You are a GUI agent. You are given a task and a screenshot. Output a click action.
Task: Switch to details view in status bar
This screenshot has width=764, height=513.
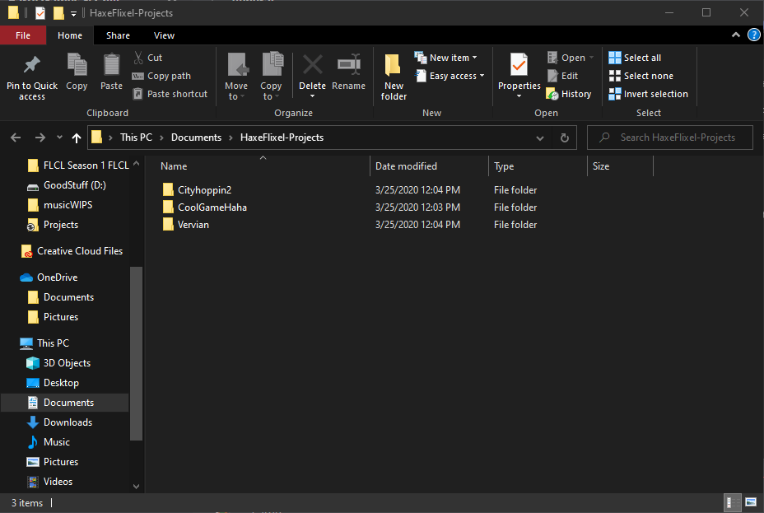tap(731, 502)
